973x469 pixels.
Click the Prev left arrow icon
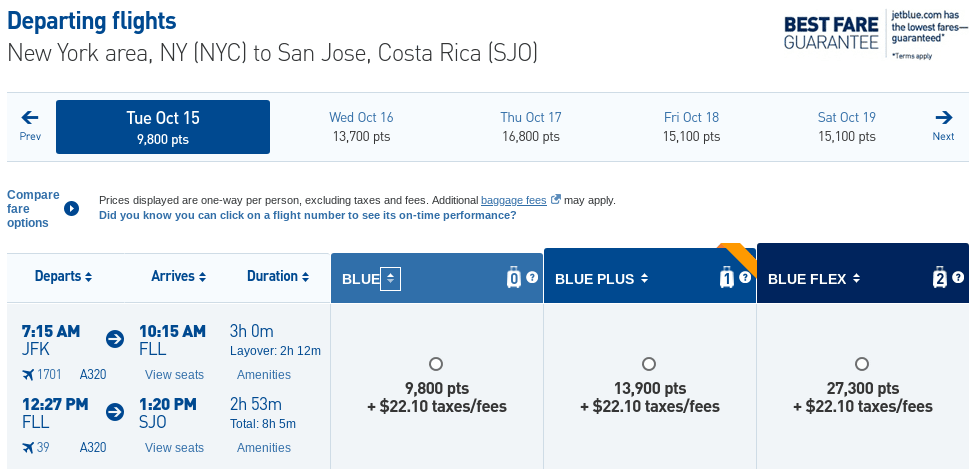[x=30, y=117]
